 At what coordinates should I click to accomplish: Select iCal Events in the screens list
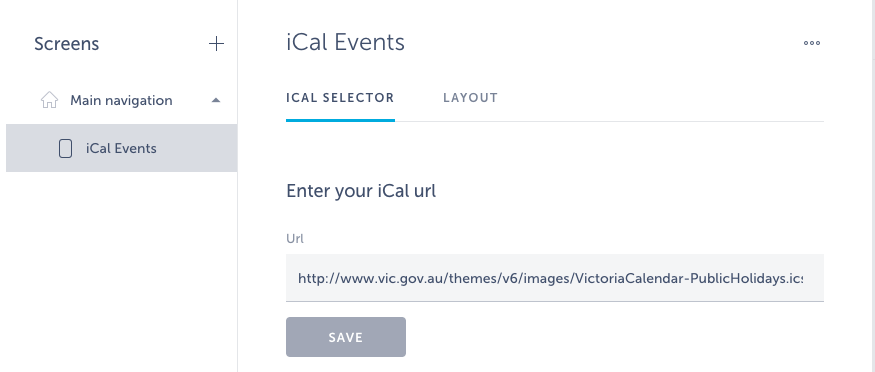coord(121,148)
